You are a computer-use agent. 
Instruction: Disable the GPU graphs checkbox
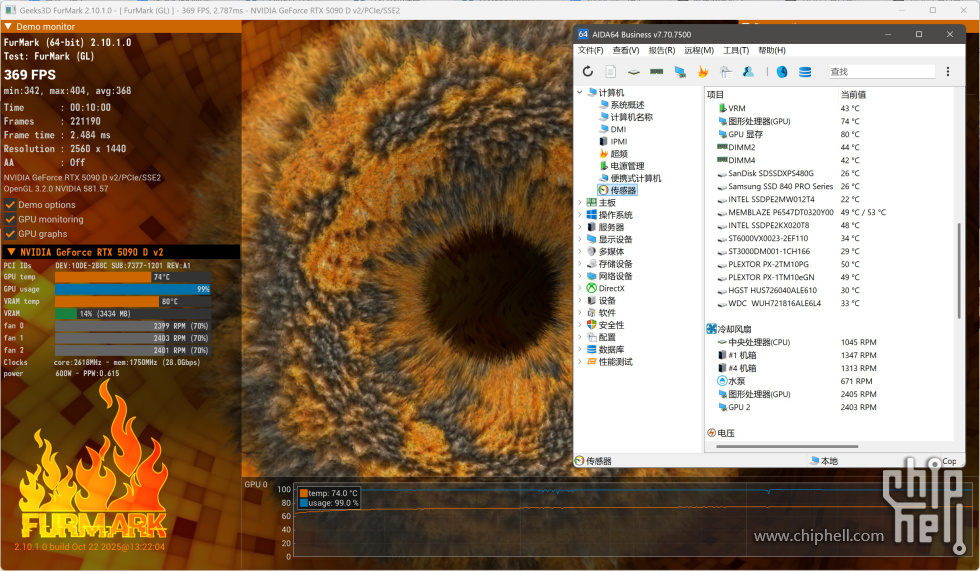tap(10, 234)
